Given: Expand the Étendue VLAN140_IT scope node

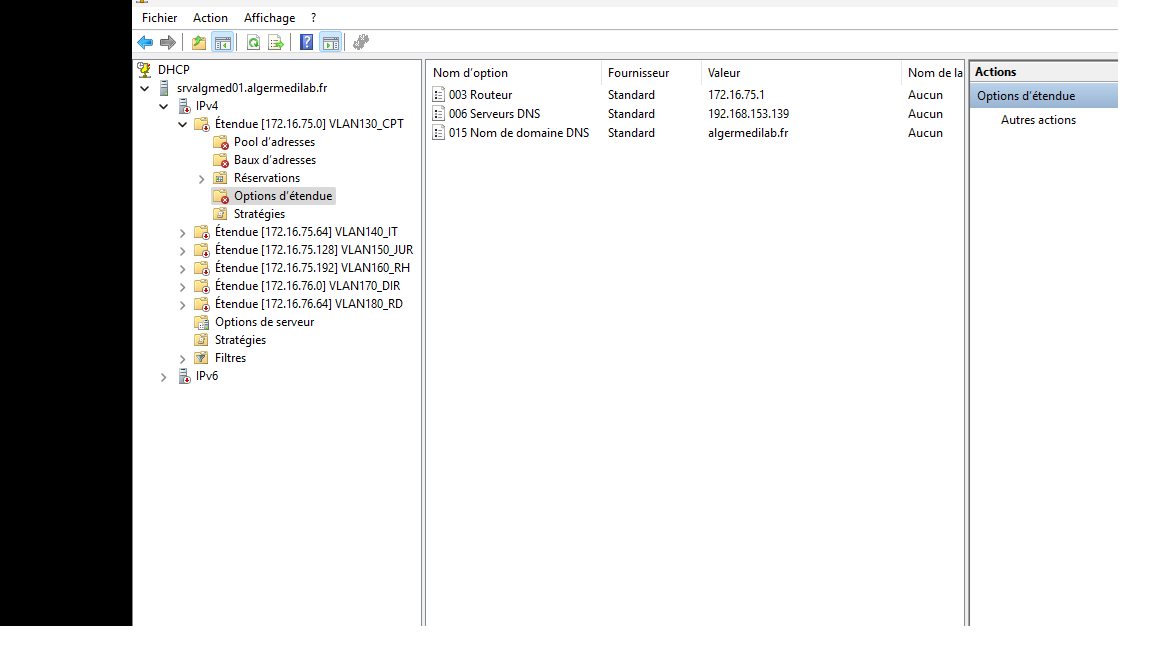Looking at the screenshot, I should pos(182,231).
